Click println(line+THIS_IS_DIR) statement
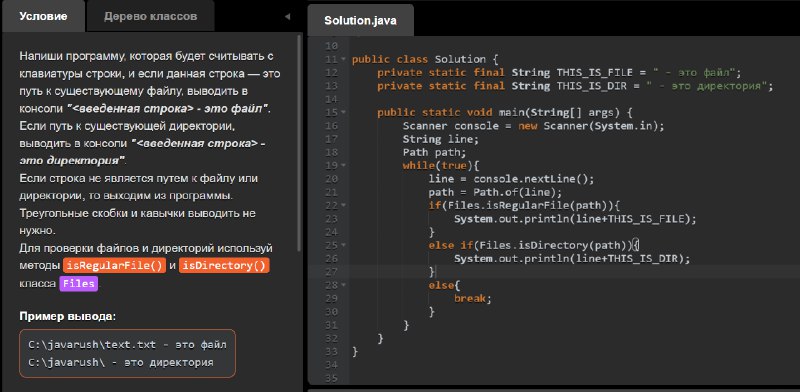This screenshot has width=800, height=392. (x=572, y=258)
